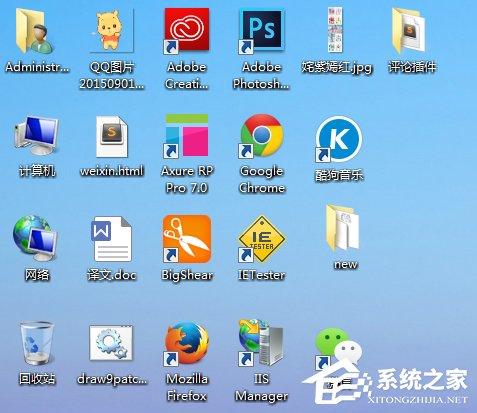Click the 姹紫嫣红.jpg file name text
The width and height of the screenshot is (477, 413).
point(337,68)
